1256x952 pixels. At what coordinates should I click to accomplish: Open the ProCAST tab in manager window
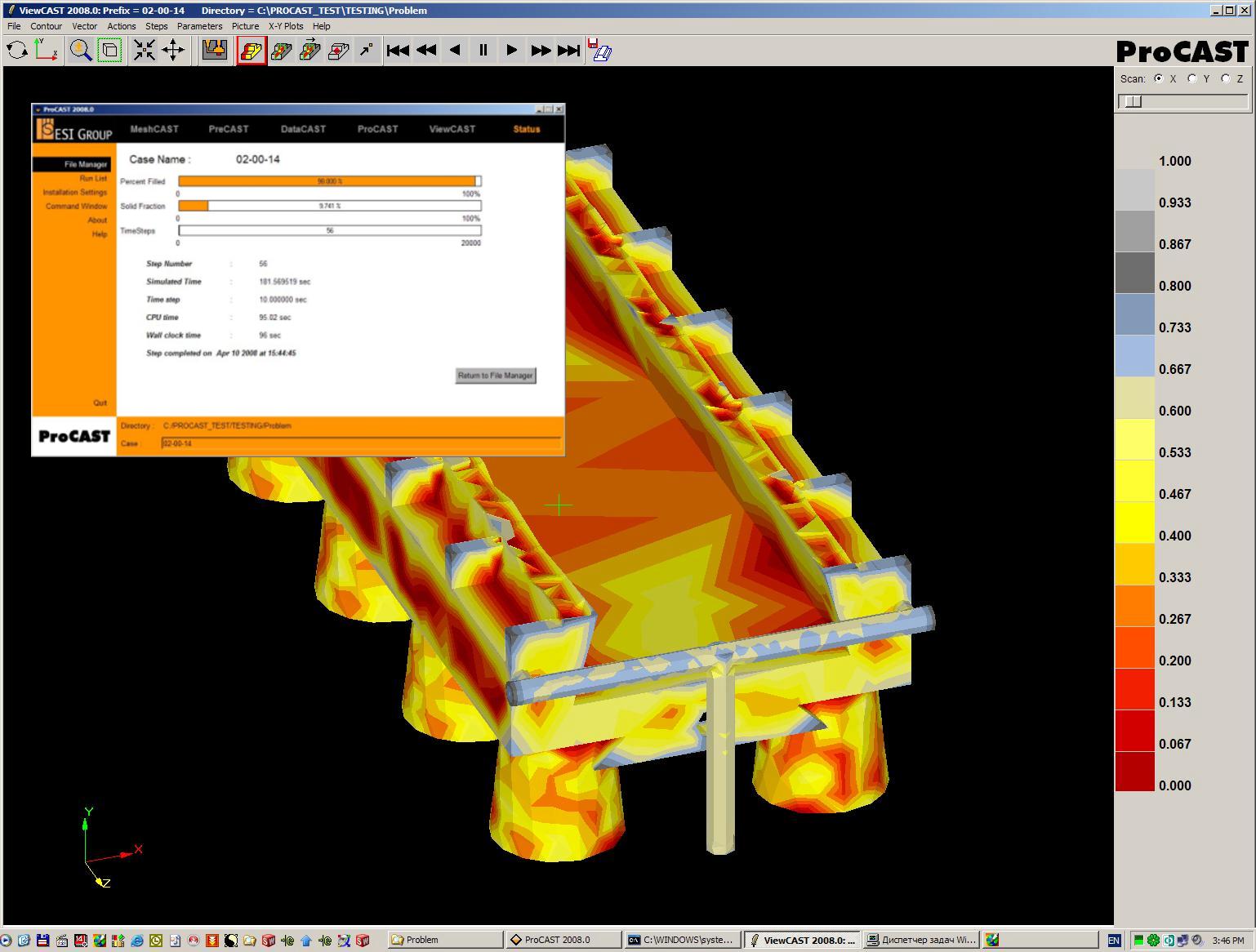coord(377,129)
